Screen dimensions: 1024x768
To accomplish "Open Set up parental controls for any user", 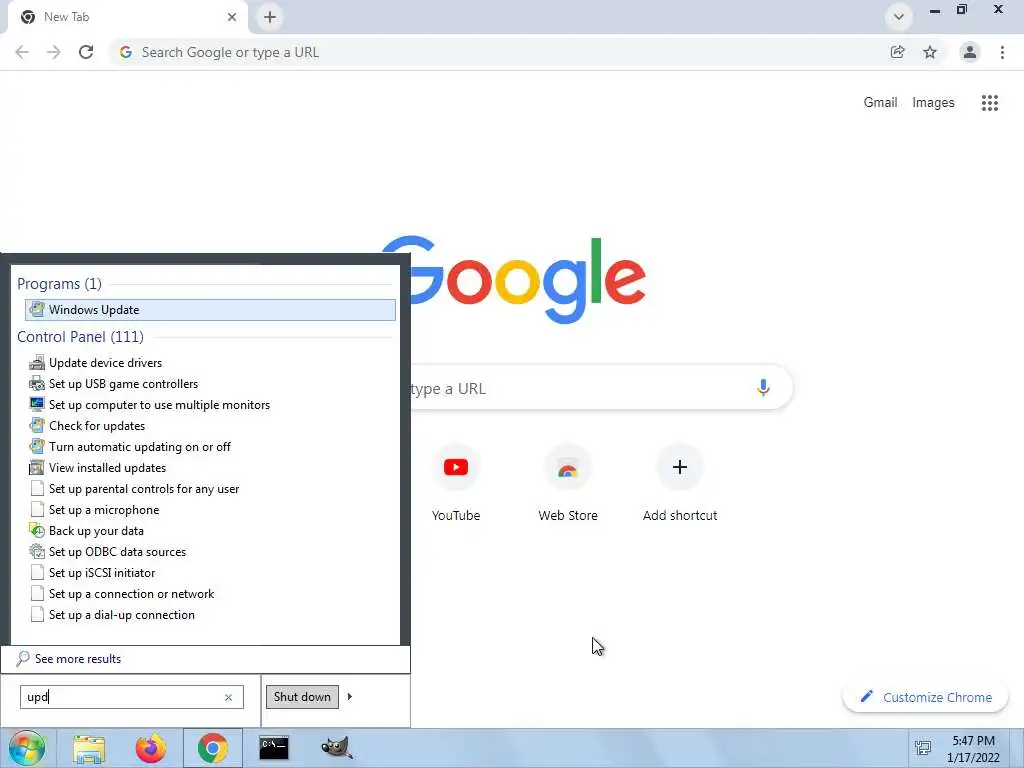I will point(144,488).
